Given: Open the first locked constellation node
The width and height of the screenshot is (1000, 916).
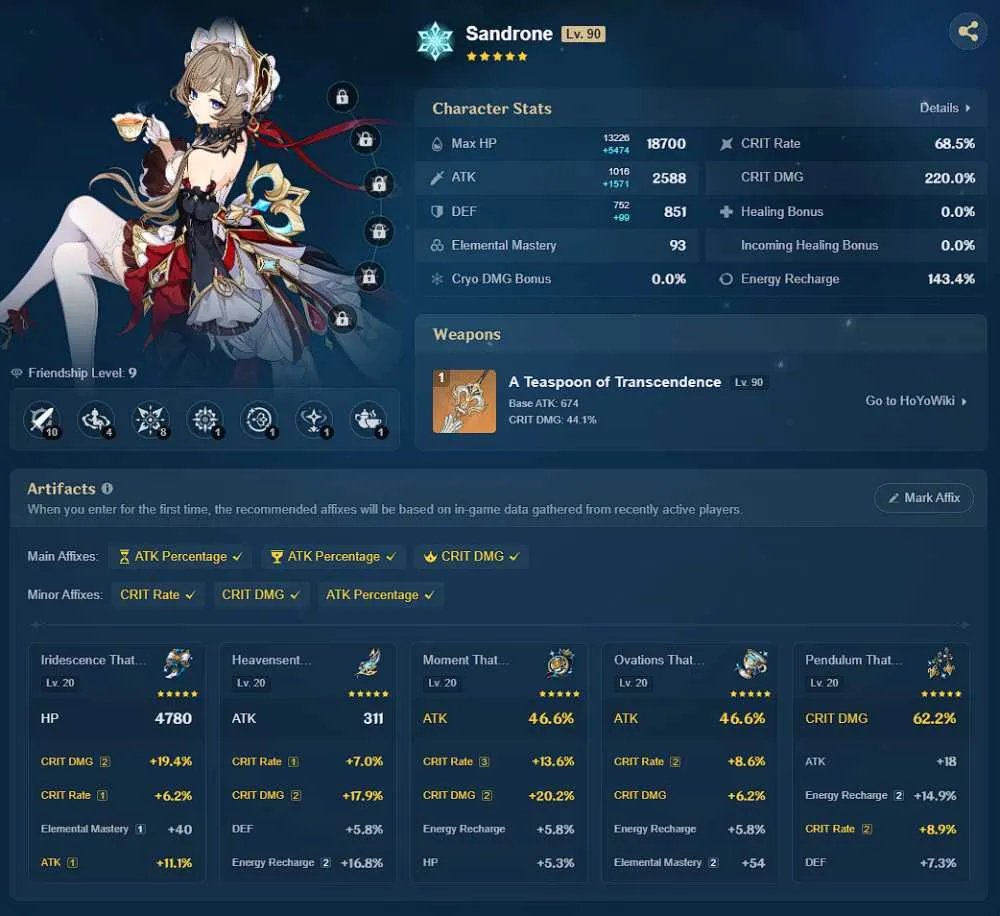Looking at the screenshot, I should click(342, 97).
